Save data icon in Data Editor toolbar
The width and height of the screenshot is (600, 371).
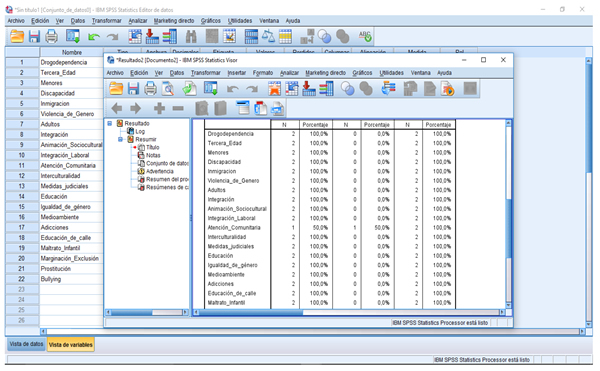click(x=34, y=37)
